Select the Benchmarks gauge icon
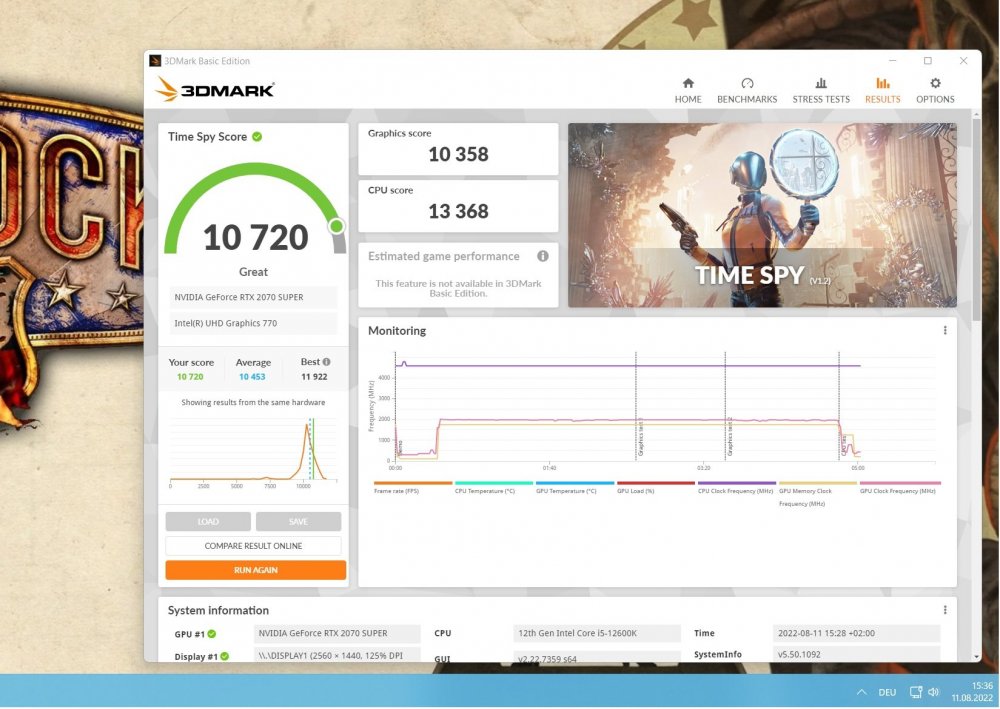 tap(747, 84)
